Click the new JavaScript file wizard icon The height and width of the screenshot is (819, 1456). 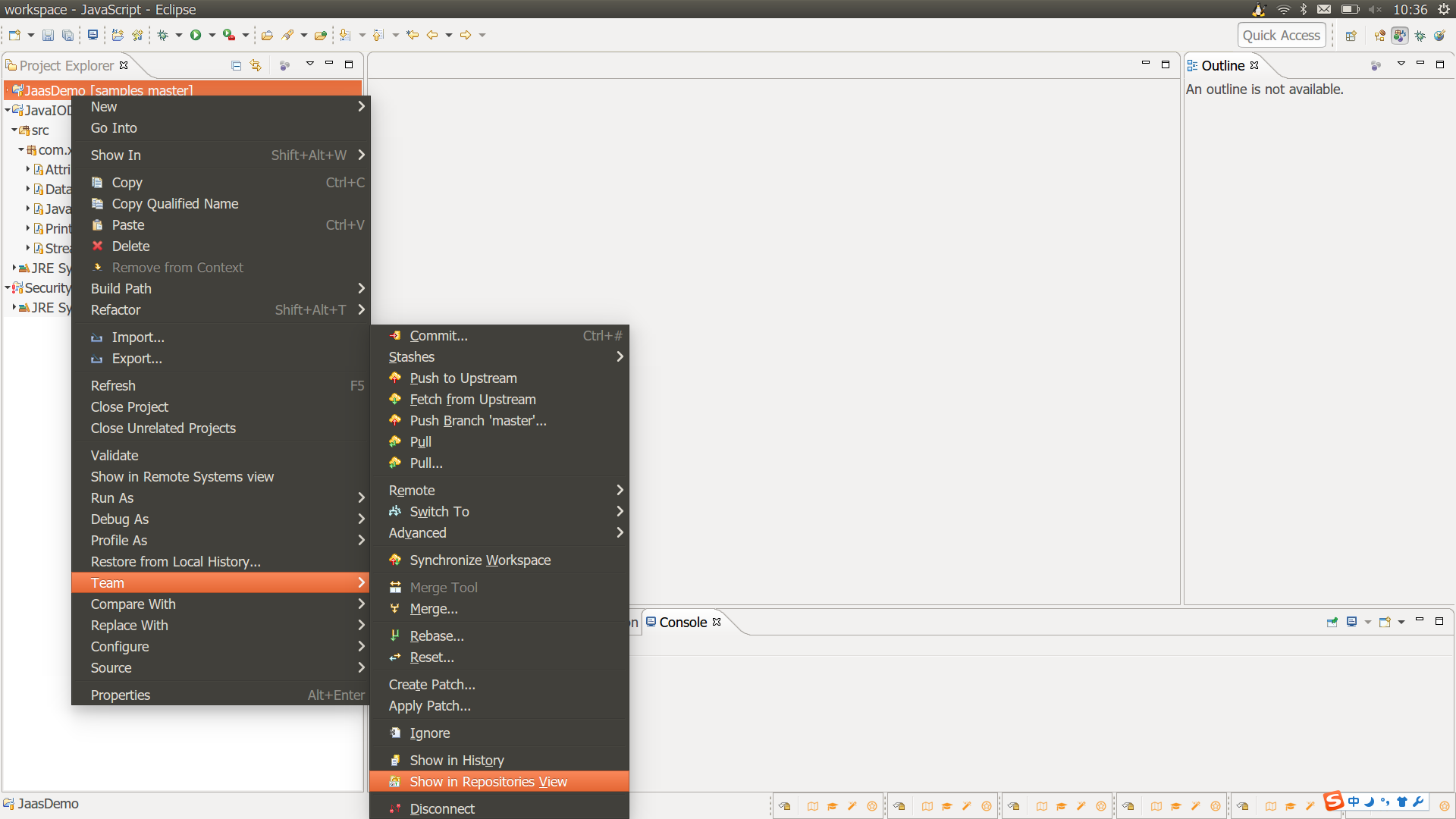(x=137, y=35)
